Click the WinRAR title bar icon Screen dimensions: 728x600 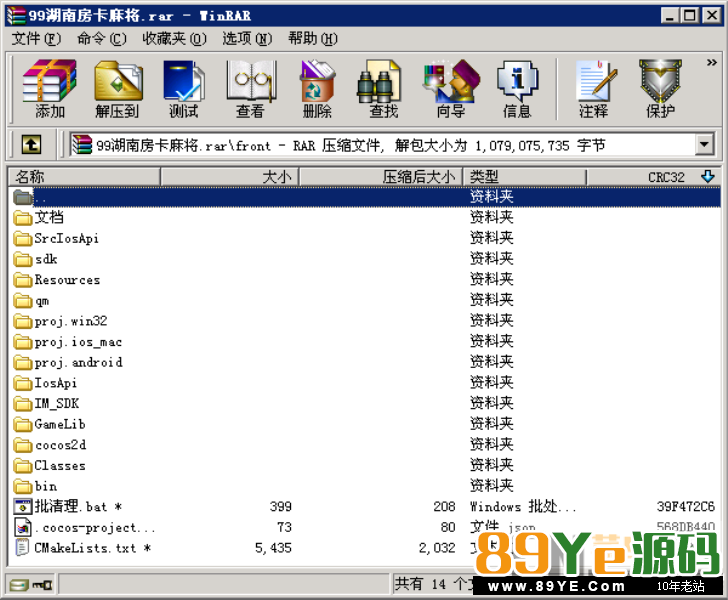click(x=16, y=15)
